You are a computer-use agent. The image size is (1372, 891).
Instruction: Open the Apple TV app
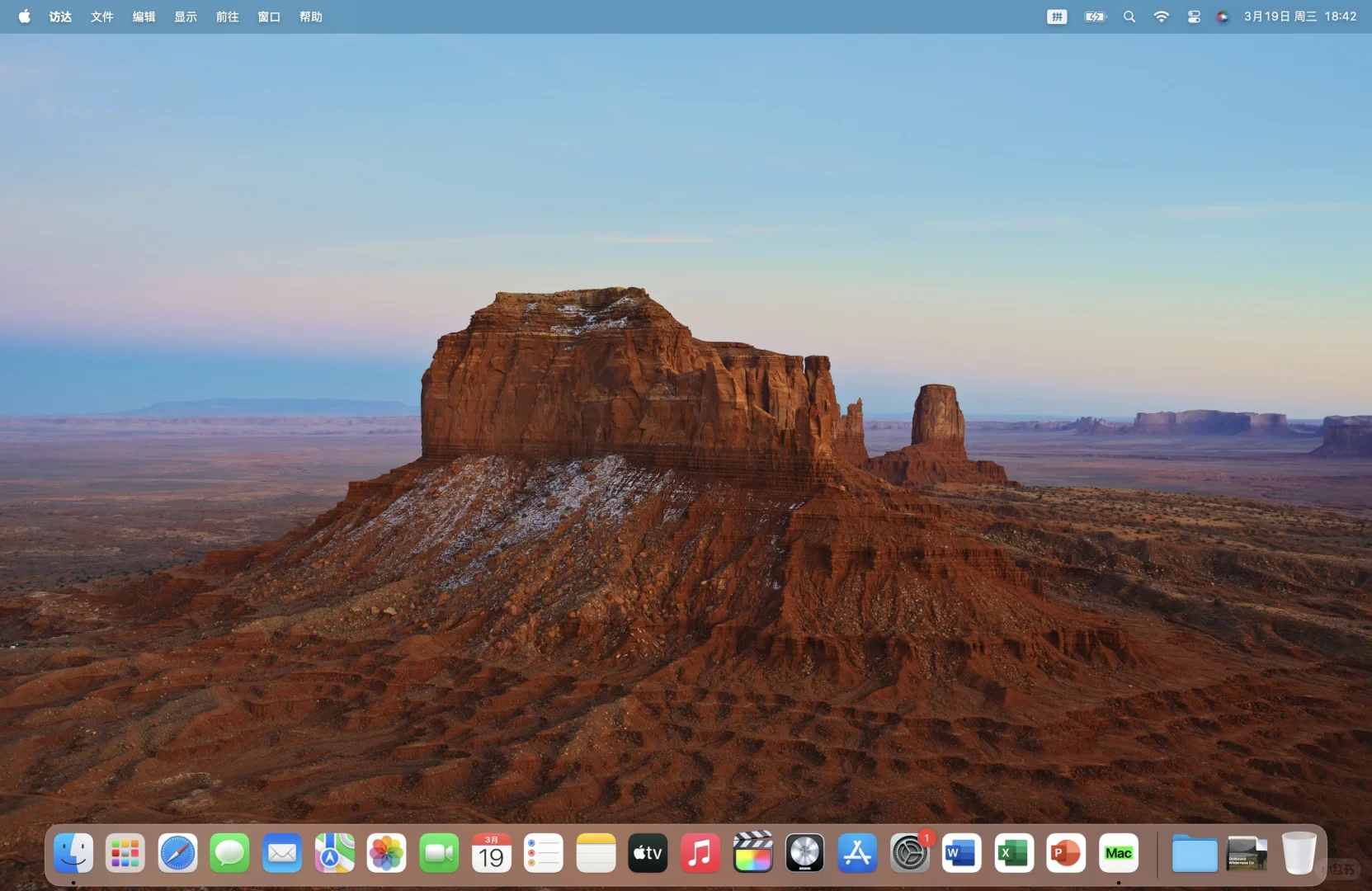coord(648,853)
